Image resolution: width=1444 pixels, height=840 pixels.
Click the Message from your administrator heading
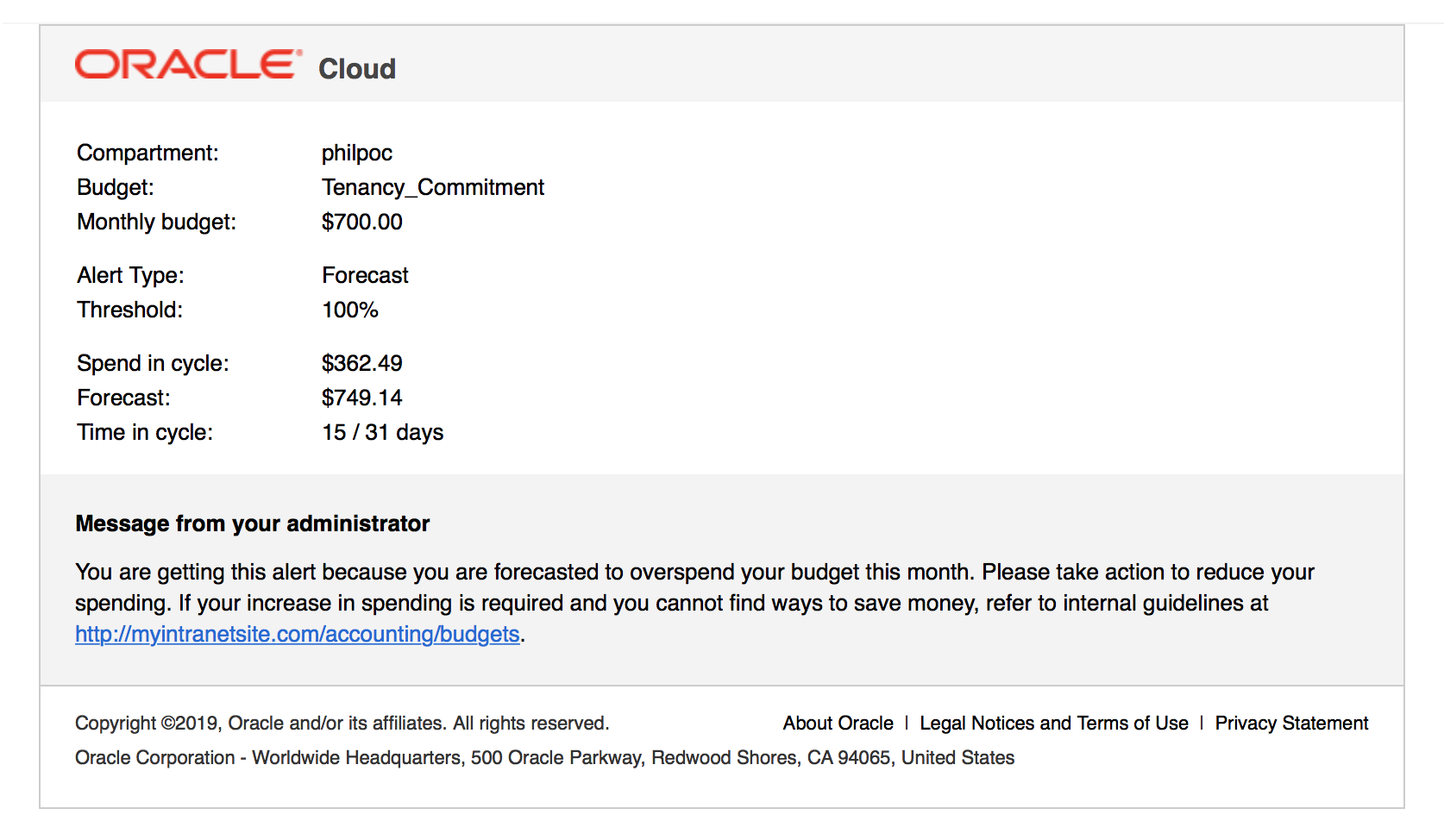click(x=252, y=523)
